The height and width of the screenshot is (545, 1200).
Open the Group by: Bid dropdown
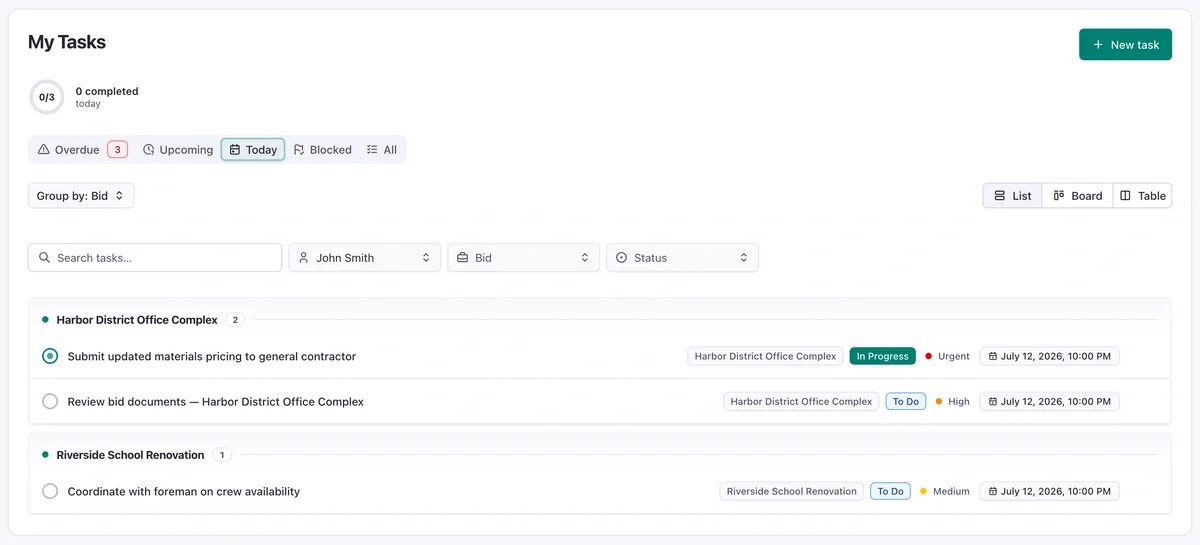[81, 196]
